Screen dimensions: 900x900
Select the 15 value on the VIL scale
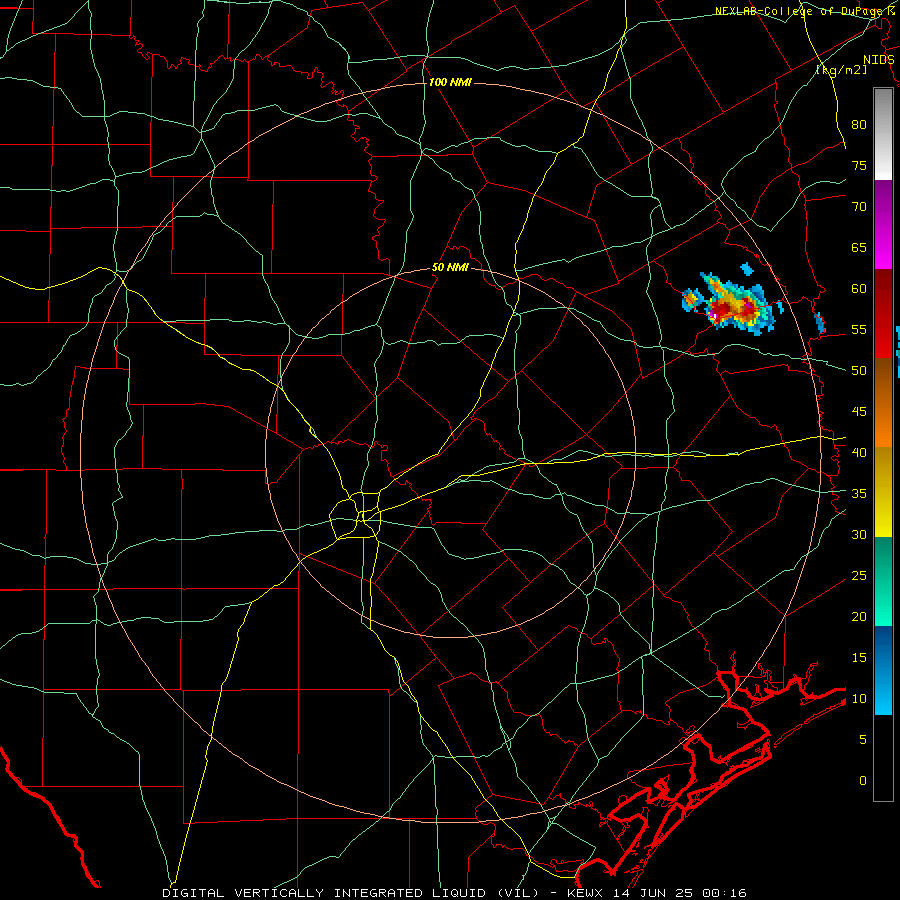859,658
